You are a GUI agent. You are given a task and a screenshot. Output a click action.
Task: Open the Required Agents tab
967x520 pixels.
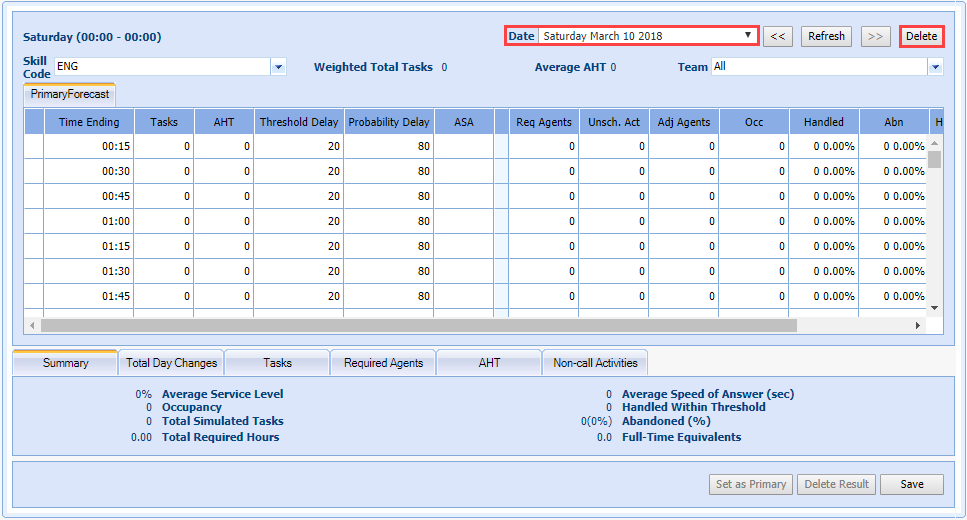(383, 363)
